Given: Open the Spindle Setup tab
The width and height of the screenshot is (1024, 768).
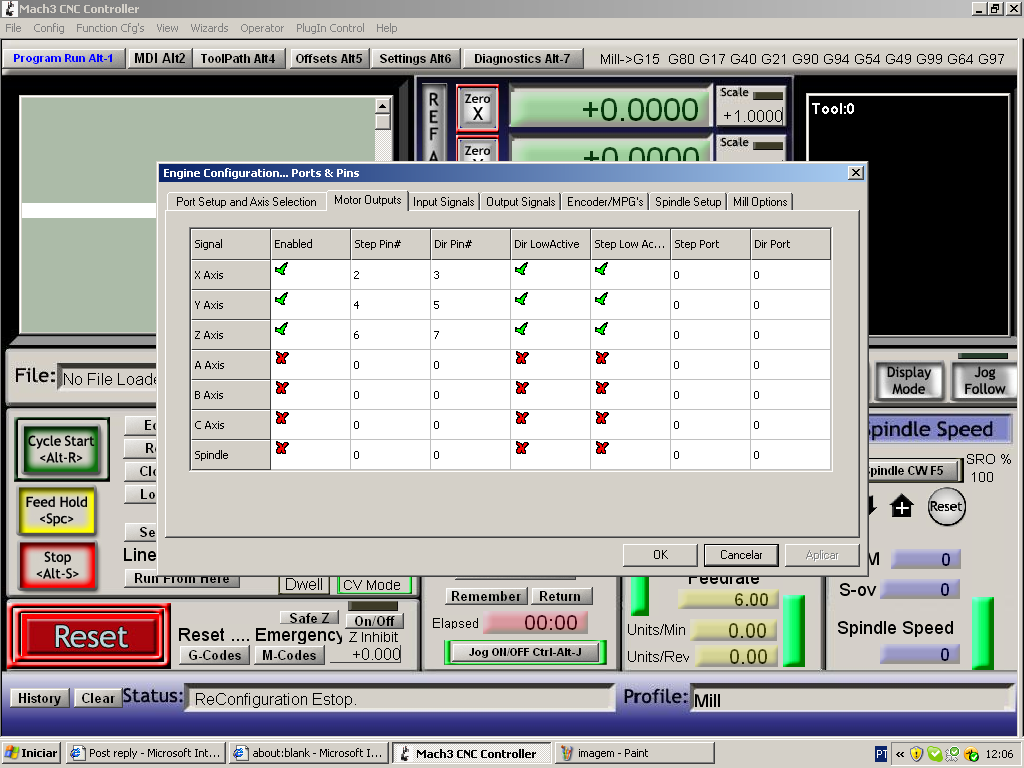Looking at the screenshot, I should (688, 202).
